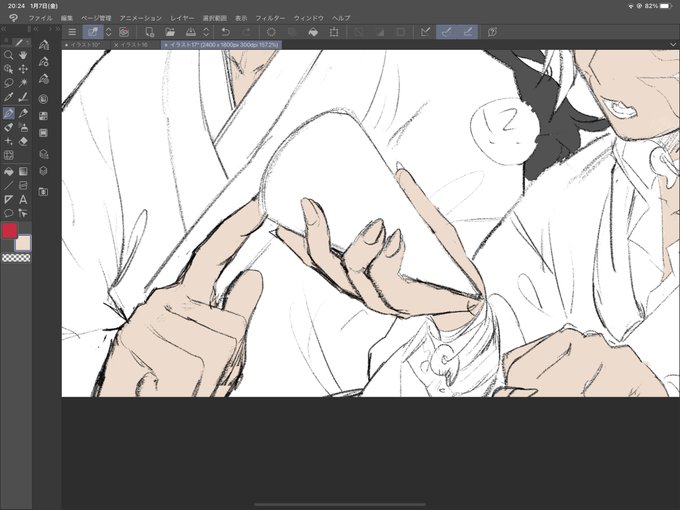
Task: Switch to the イラスト17 canvas tab
Action: pos(222,45)
